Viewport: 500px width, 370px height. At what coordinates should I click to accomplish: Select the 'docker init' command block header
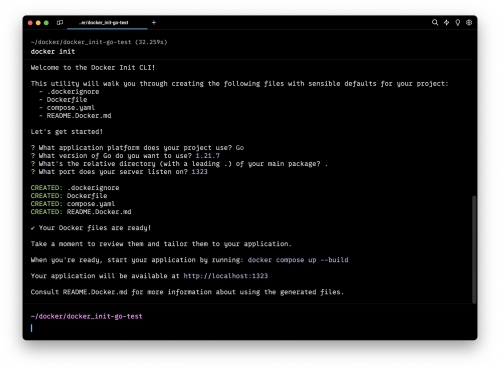53,52
